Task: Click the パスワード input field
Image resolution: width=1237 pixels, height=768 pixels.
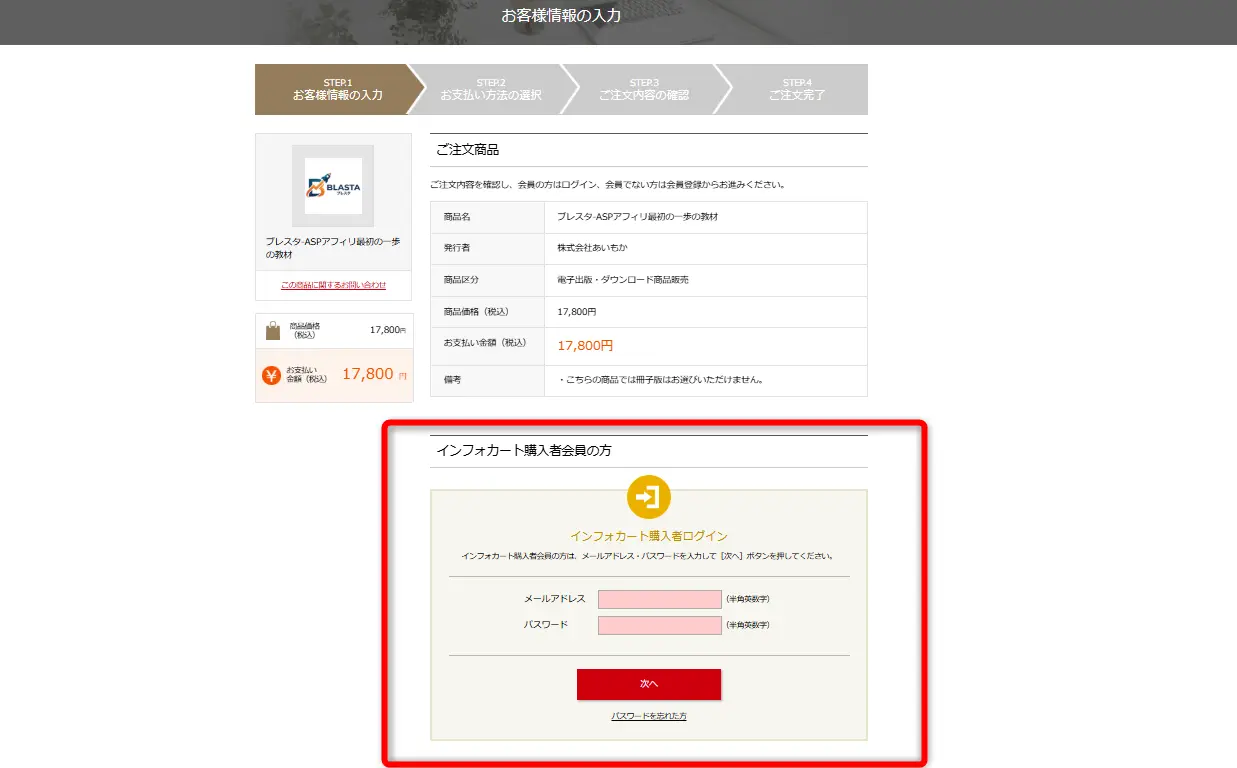Action: click(659, 624)
